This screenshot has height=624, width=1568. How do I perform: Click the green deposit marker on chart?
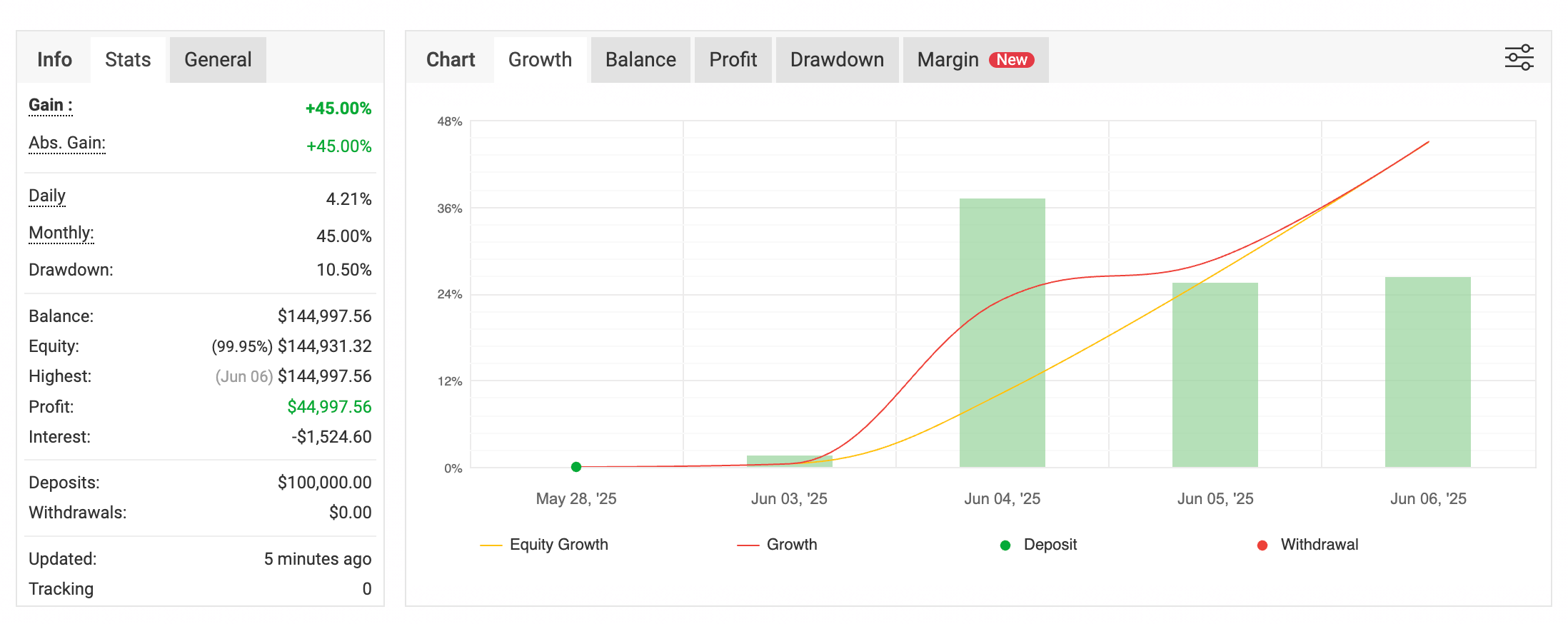pos(576,467)
